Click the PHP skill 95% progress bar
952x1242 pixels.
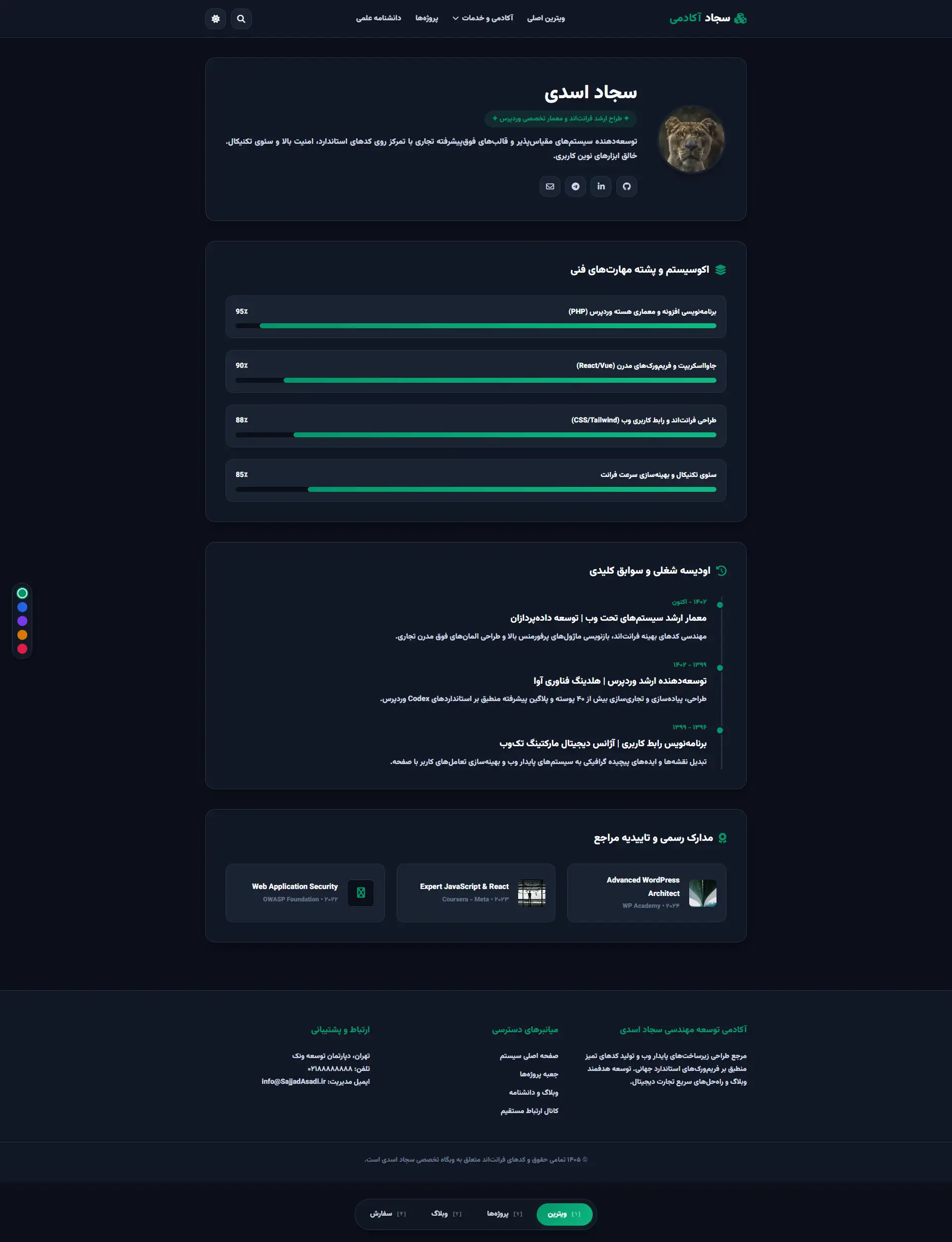point(476,326)
